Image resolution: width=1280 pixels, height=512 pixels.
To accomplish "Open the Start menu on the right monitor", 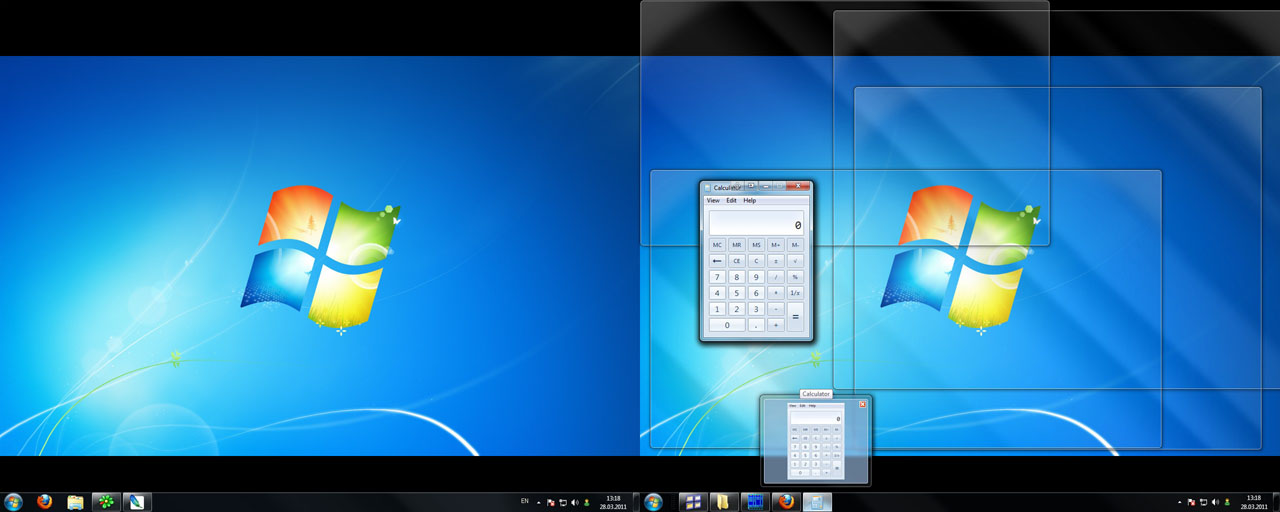I will click(x=653, y=501).
